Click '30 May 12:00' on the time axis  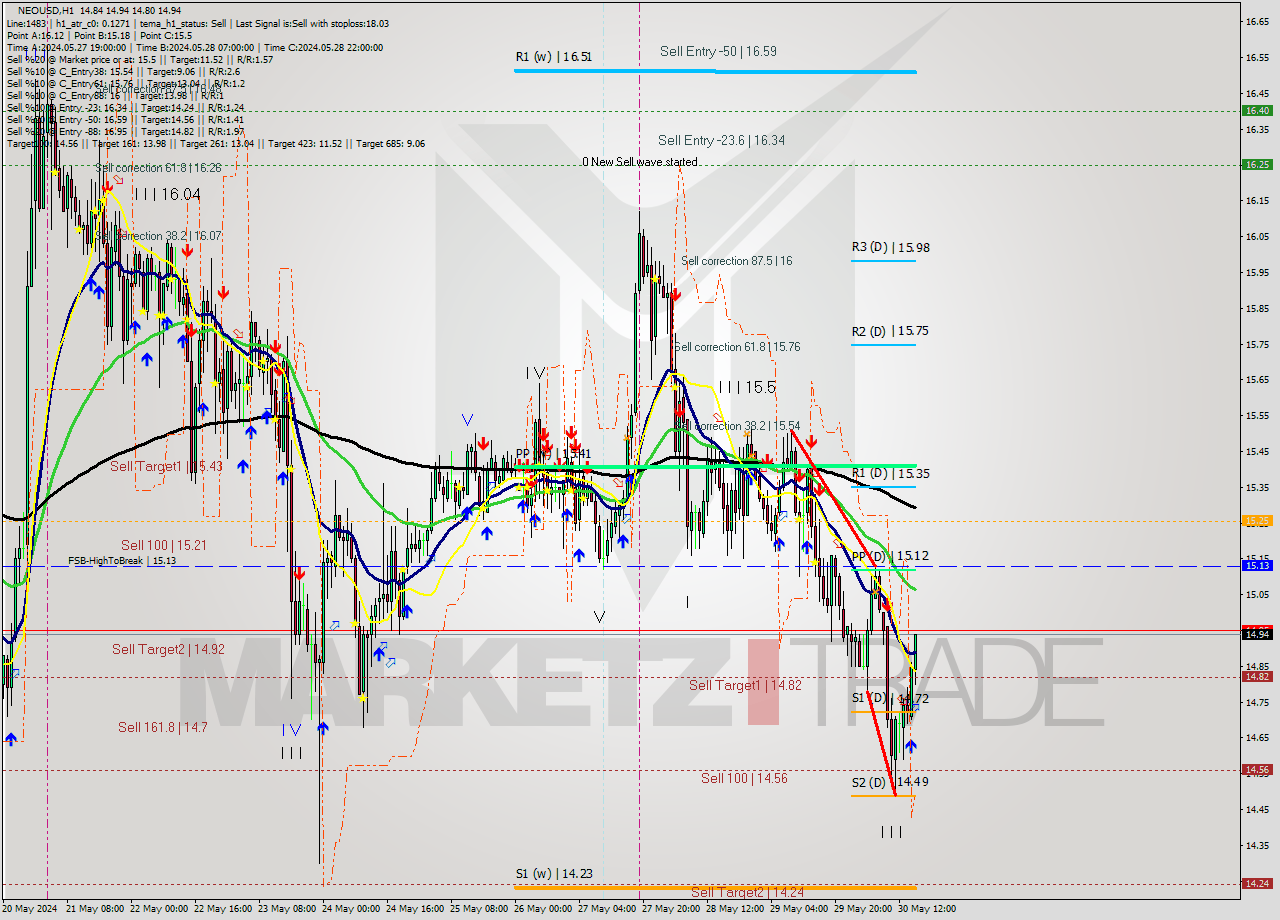(927, 909)
